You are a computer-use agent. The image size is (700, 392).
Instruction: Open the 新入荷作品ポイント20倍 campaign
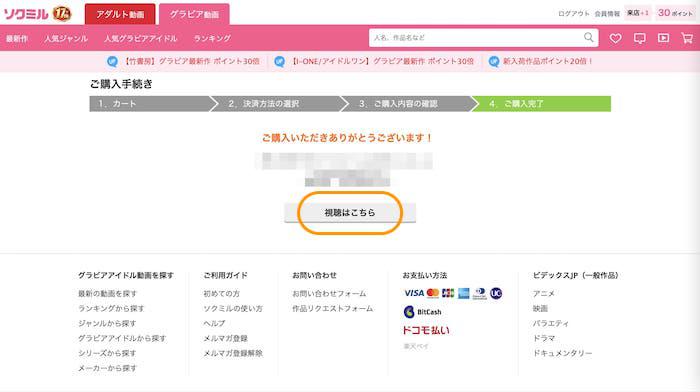click(548, 61)
